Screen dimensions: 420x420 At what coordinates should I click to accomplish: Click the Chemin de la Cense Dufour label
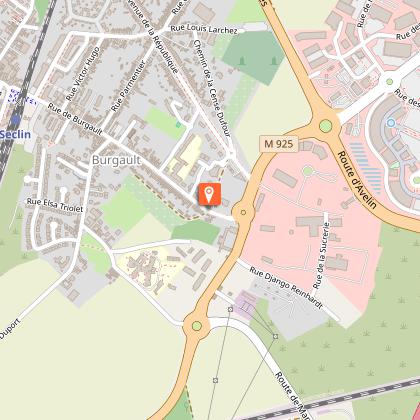[x=212, y=88]
